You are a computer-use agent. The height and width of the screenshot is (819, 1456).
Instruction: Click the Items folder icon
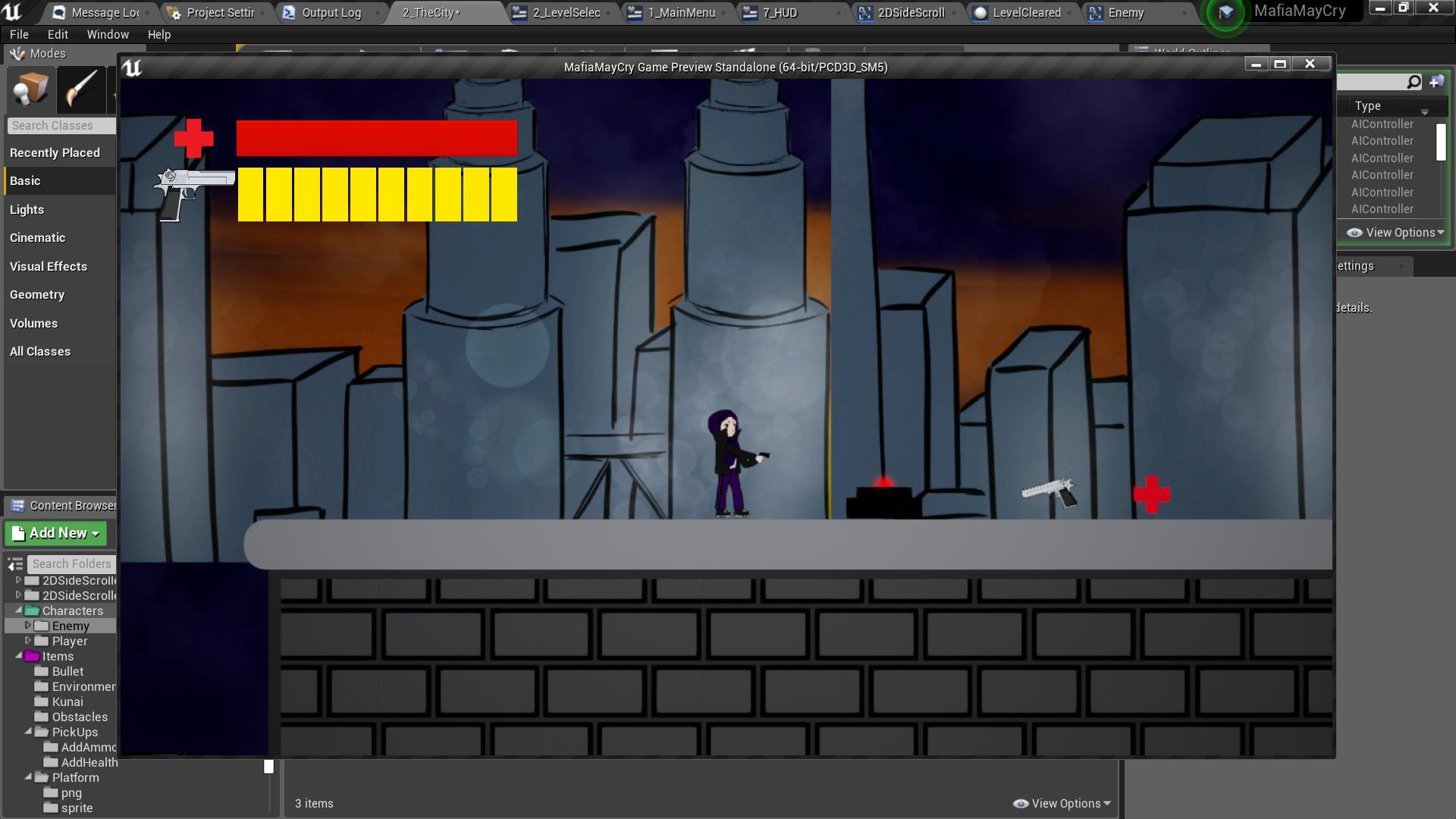(32, 657)
